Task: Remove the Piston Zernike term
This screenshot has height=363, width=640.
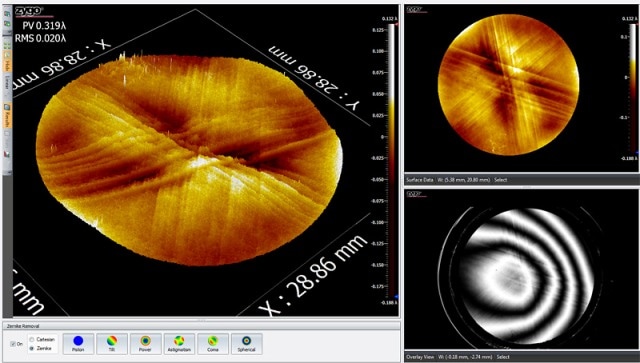Action: click(x=78, y=344)
